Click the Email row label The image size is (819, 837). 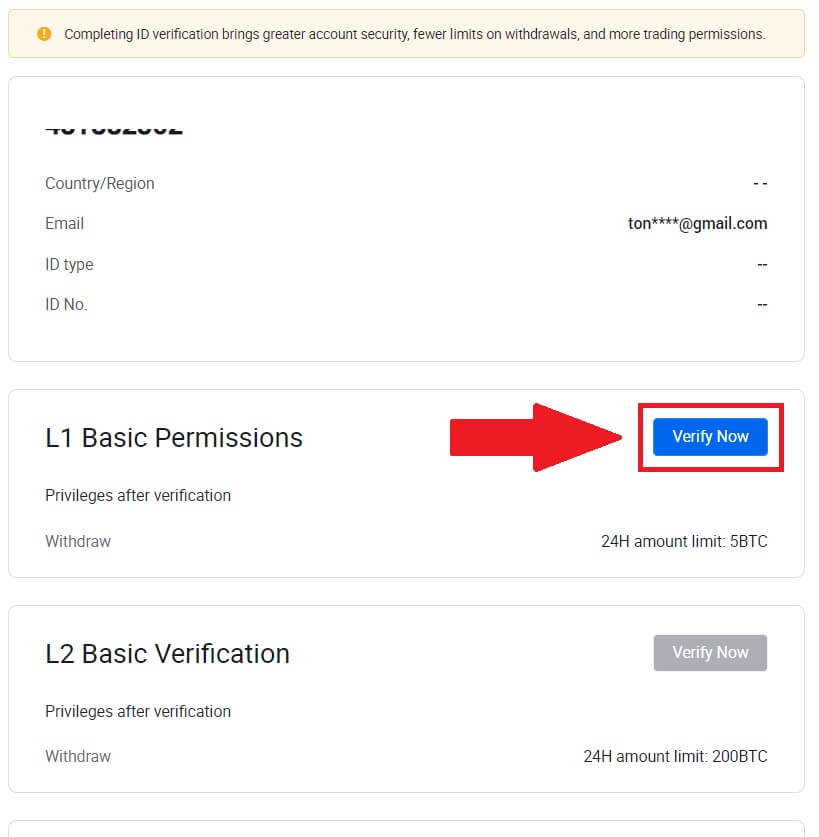point(64,223)
